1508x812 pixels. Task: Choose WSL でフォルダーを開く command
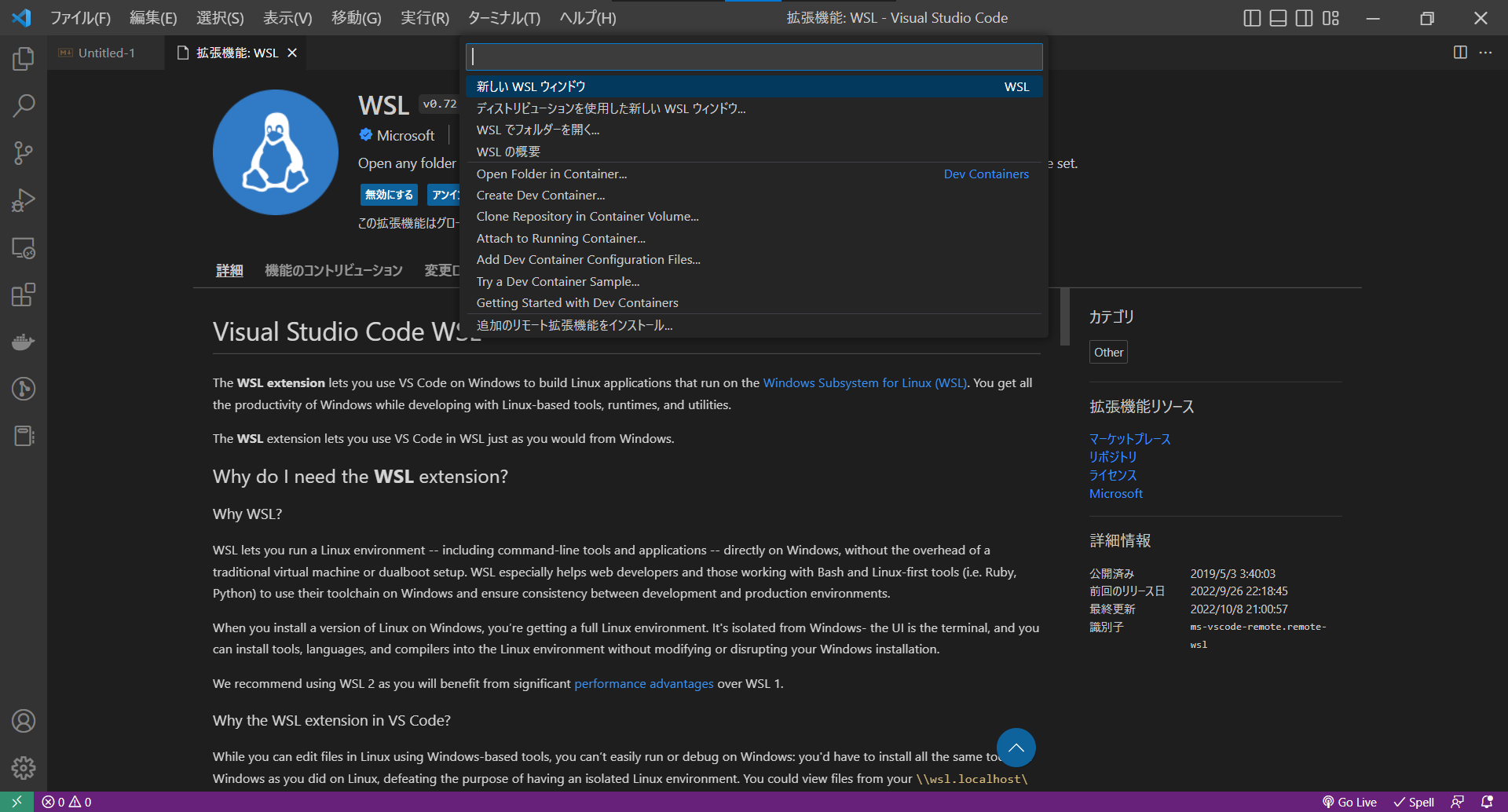coord(754,130)
